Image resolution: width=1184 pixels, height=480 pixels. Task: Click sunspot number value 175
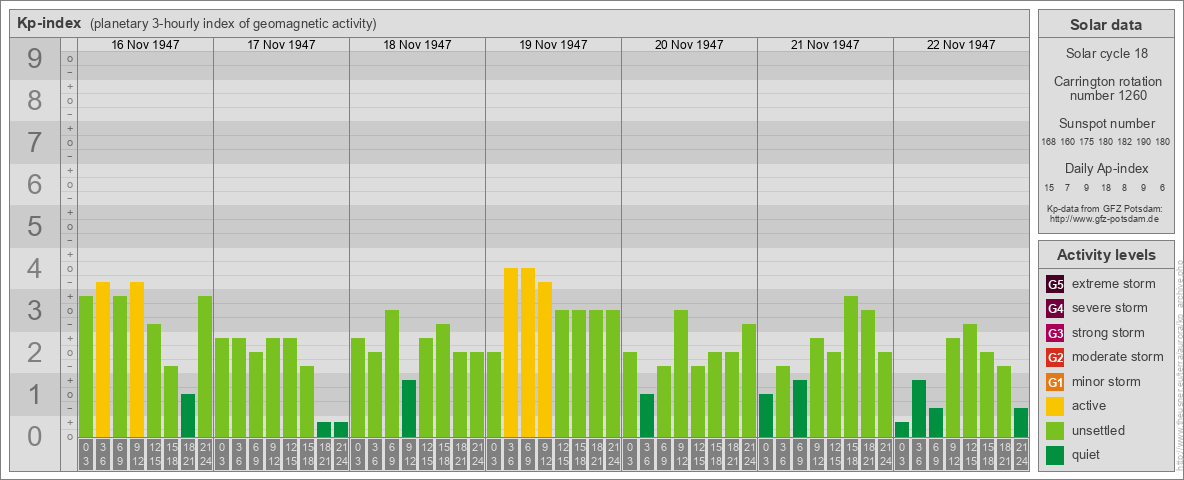1087,142
